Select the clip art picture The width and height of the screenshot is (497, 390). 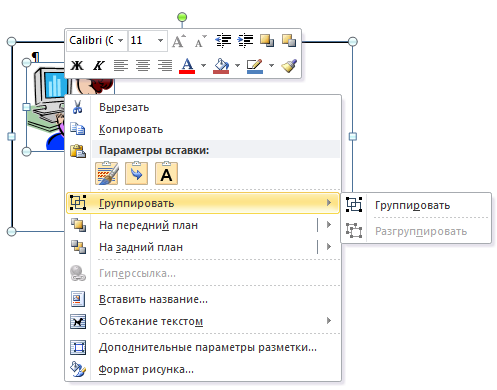[x=47, y=107]
